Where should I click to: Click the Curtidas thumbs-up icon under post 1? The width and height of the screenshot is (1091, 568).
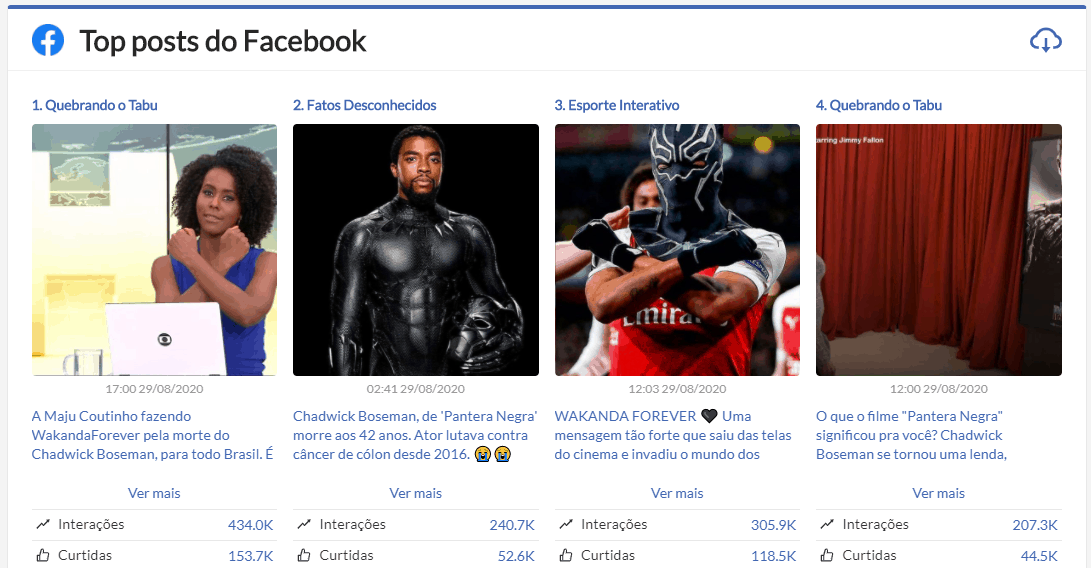[x=43, y=555]
